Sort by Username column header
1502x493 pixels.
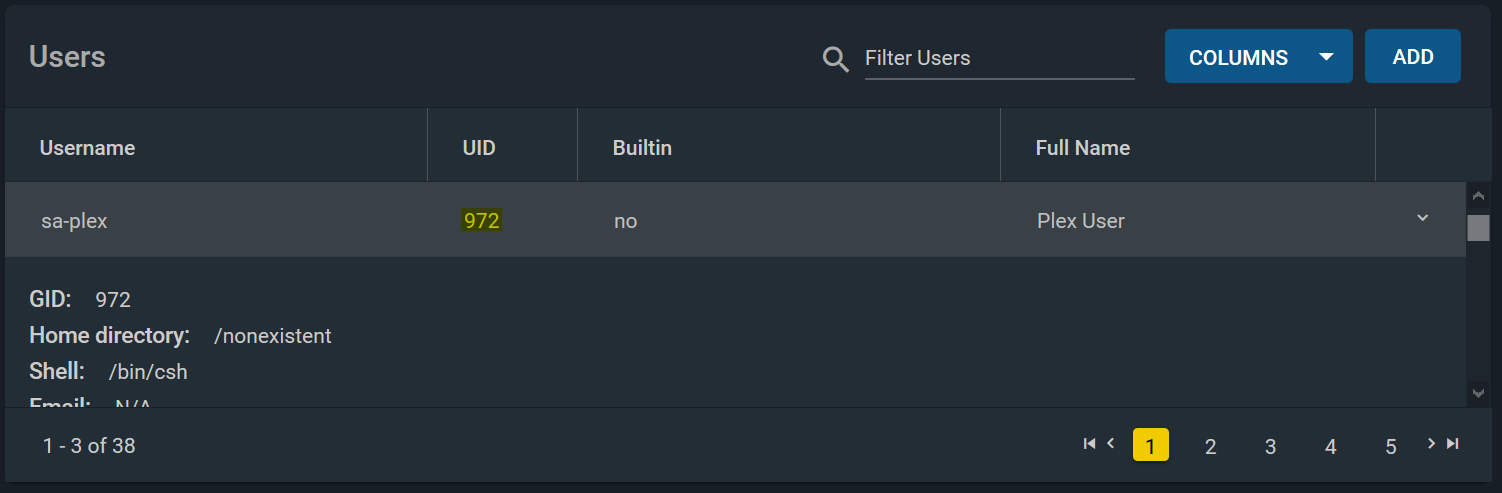click(x=87, y=148)
